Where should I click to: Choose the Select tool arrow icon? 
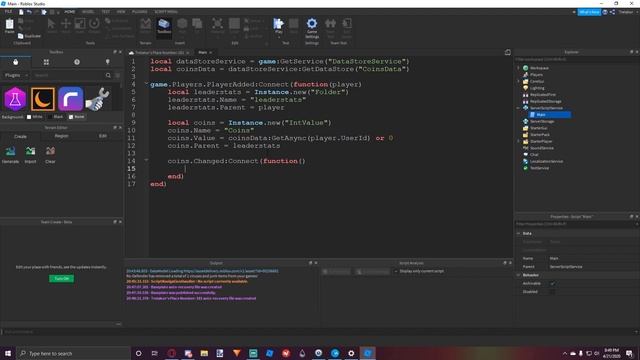point(51,24)
